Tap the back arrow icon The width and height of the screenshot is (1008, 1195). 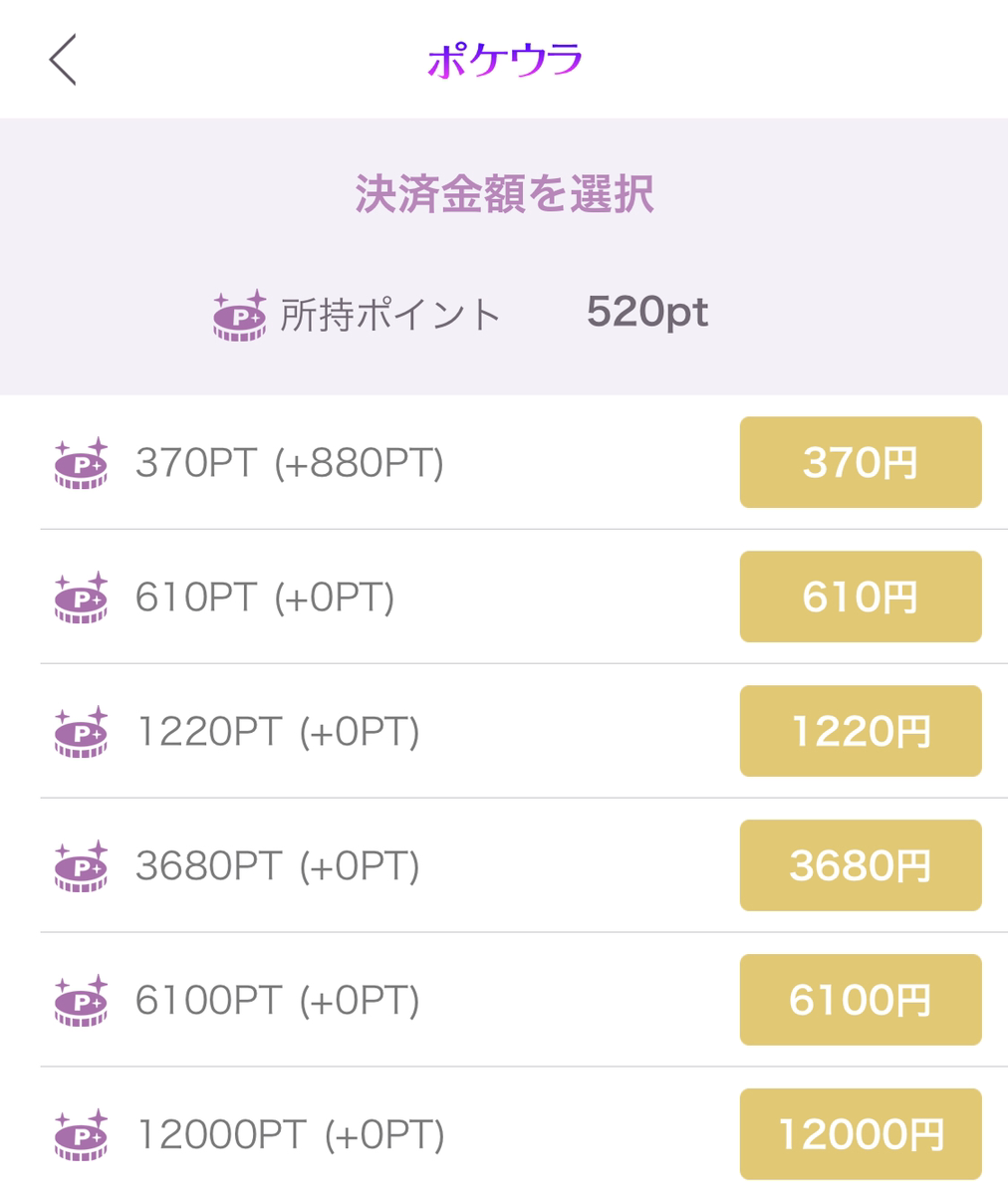[63, 60]
